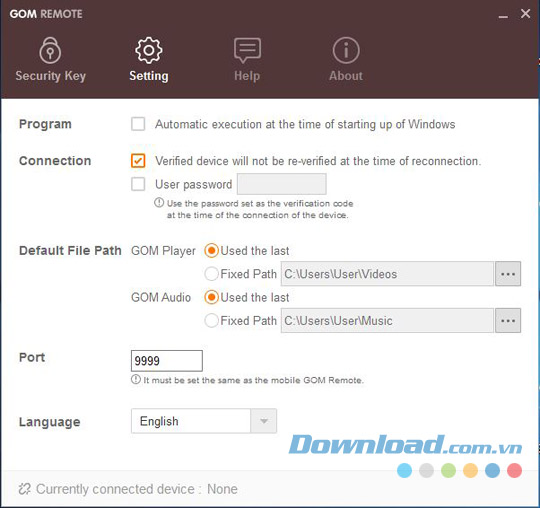Switch to the Setting tab label
Viewport: 540px width, 508px height.
click(x=149, y=76)
